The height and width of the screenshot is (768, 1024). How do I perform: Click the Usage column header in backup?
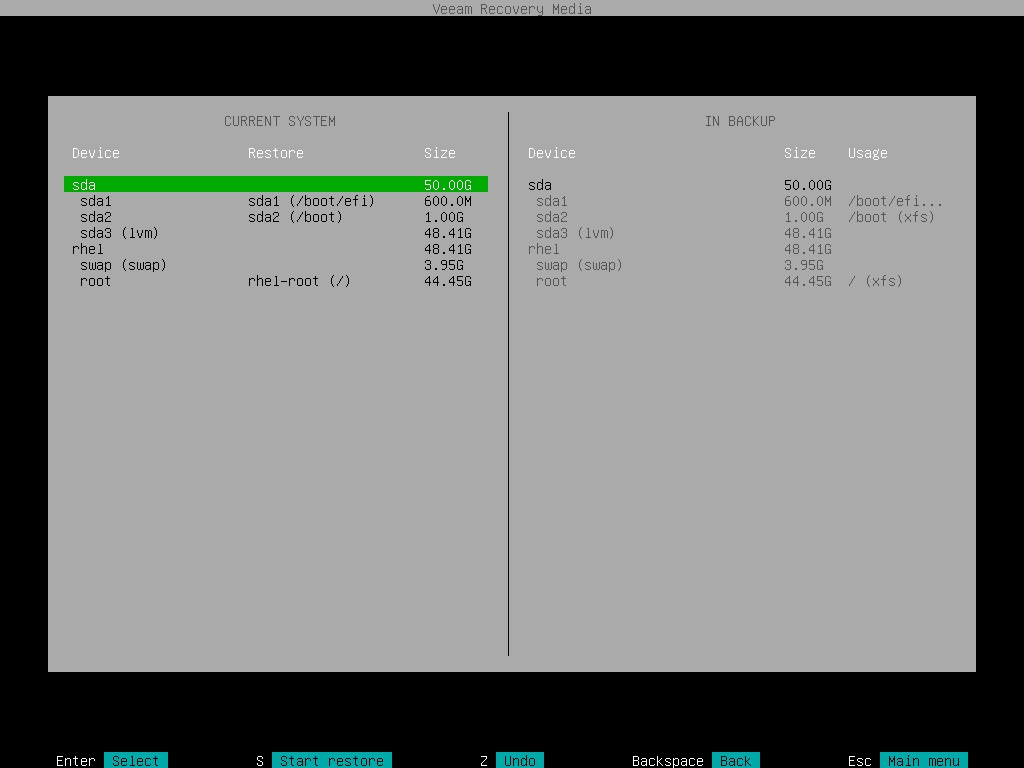coord(867,153)
